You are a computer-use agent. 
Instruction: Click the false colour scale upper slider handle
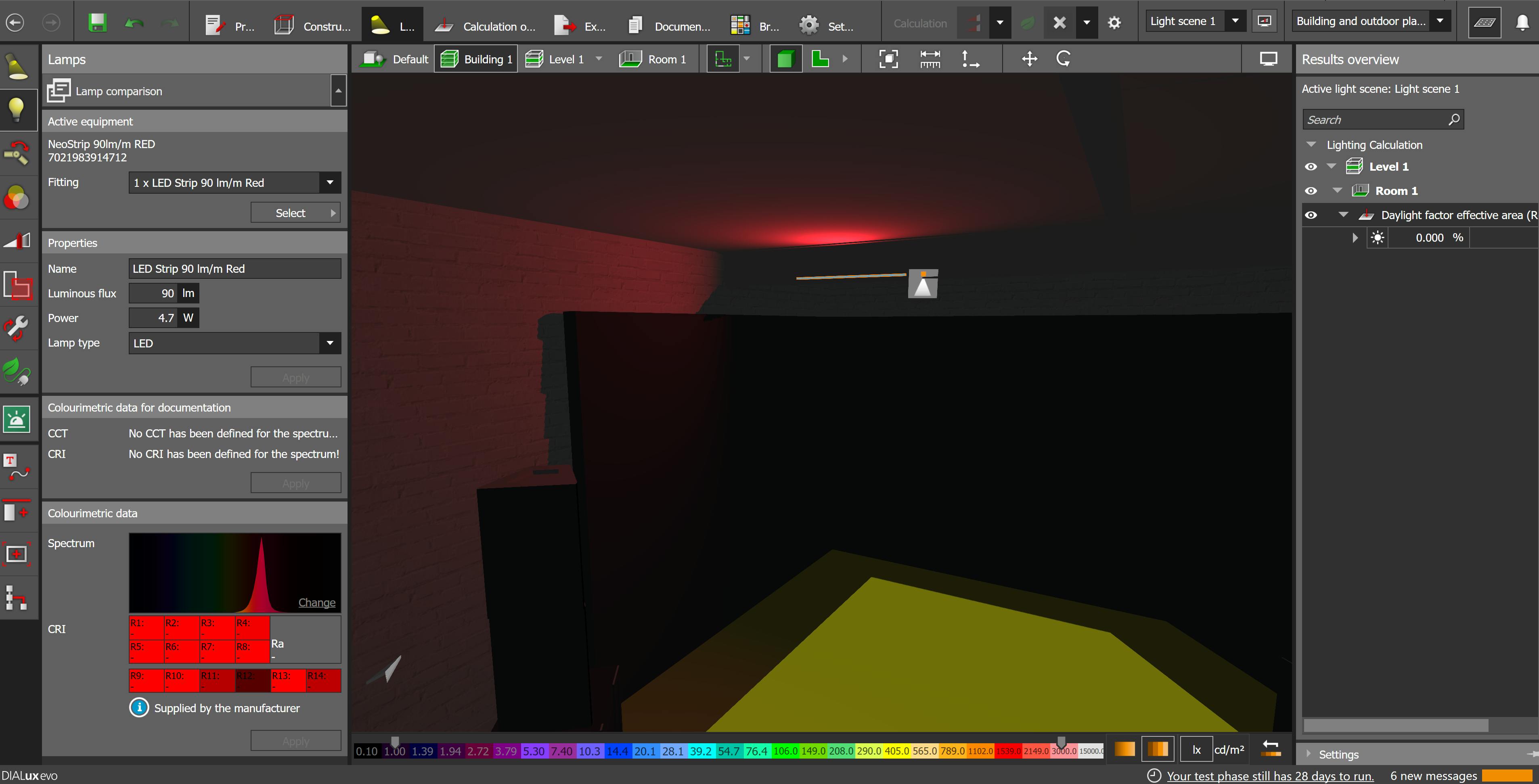click(x=1061, y=742)
